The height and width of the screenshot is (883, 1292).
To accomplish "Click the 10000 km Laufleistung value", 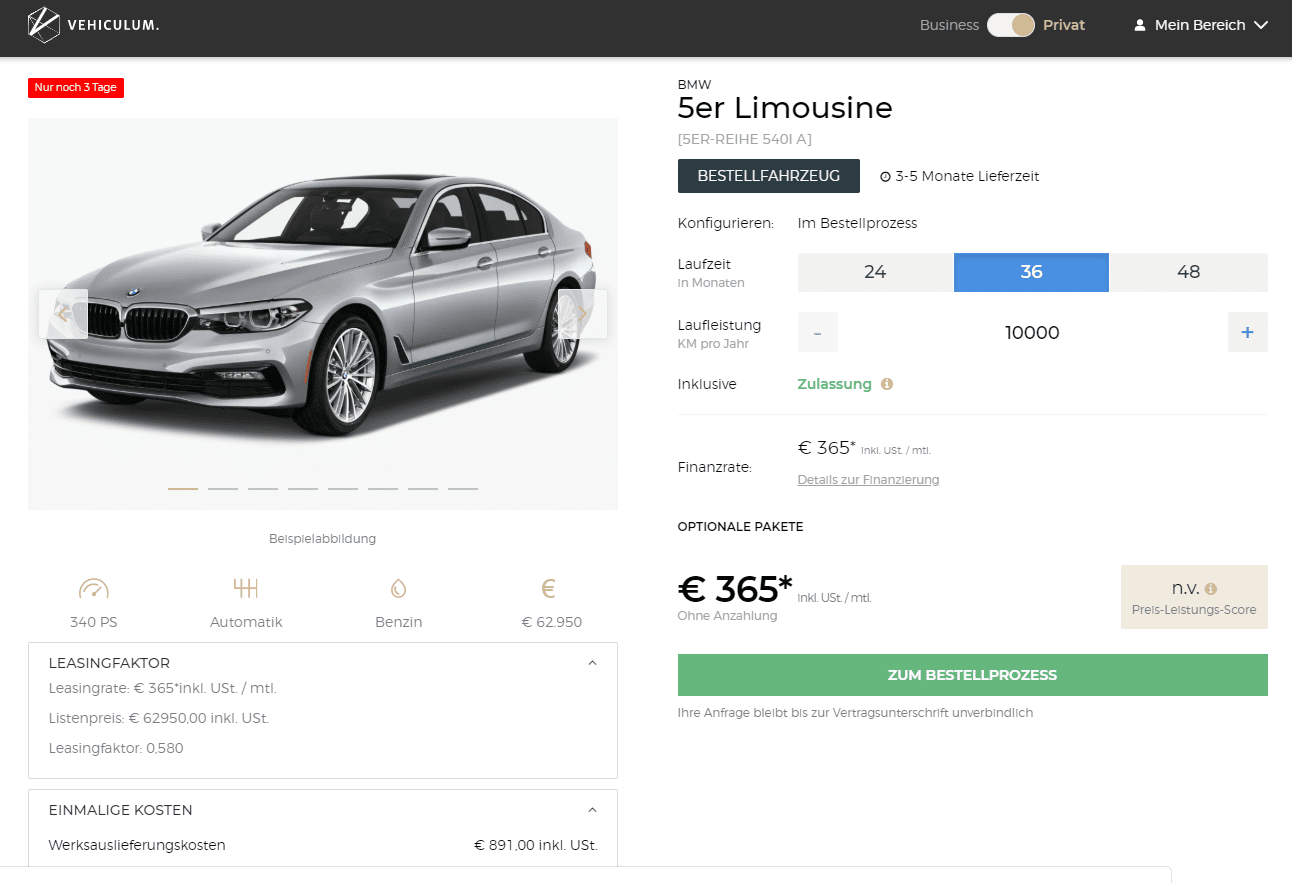I will click(1032, 333).
